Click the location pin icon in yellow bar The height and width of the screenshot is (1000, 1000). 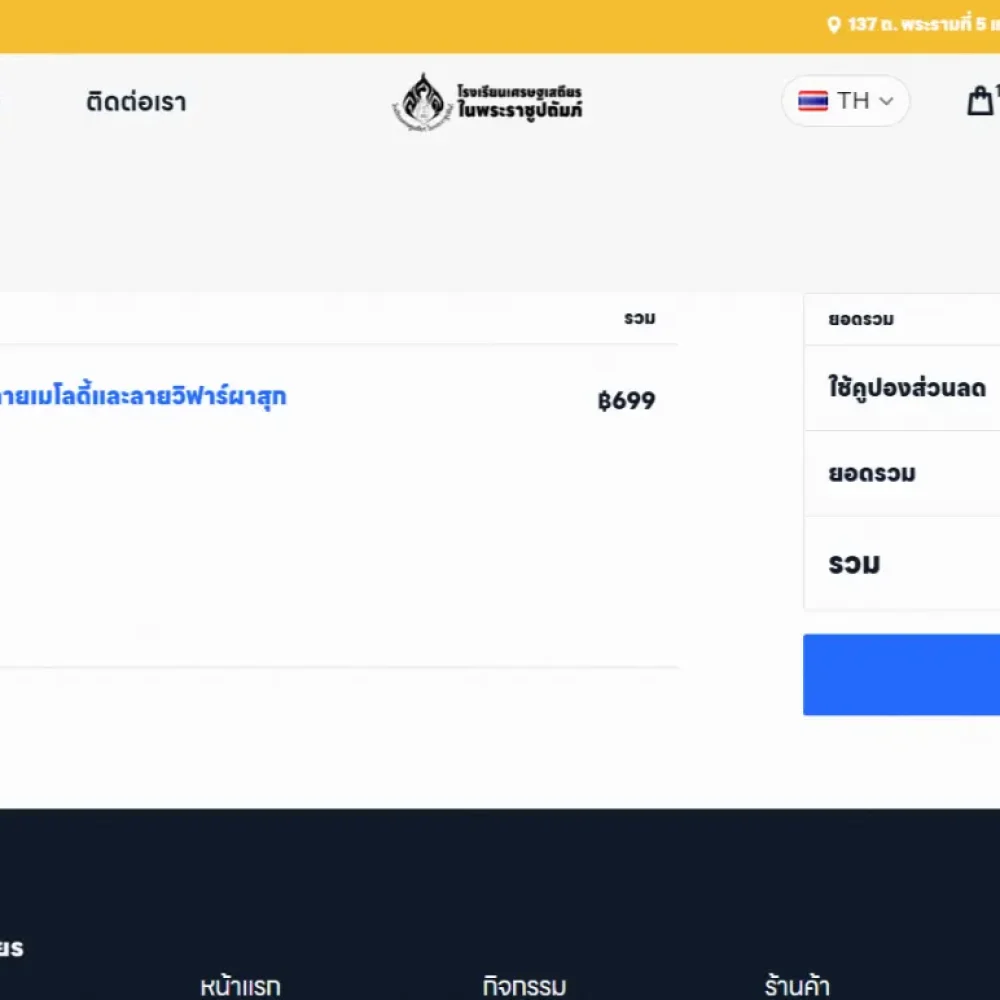click(834, 25)
